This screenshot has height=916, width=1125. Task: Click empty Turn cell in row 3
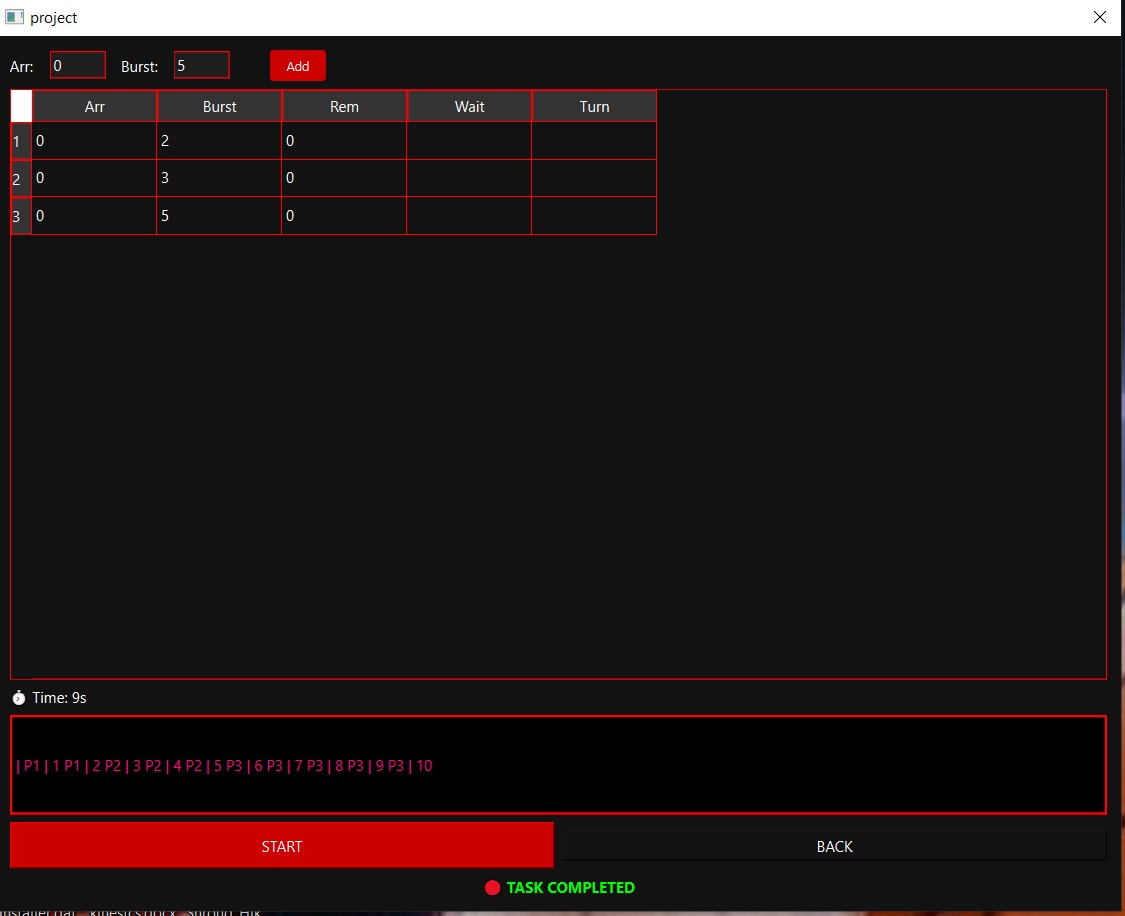click(x=594, y=215)
